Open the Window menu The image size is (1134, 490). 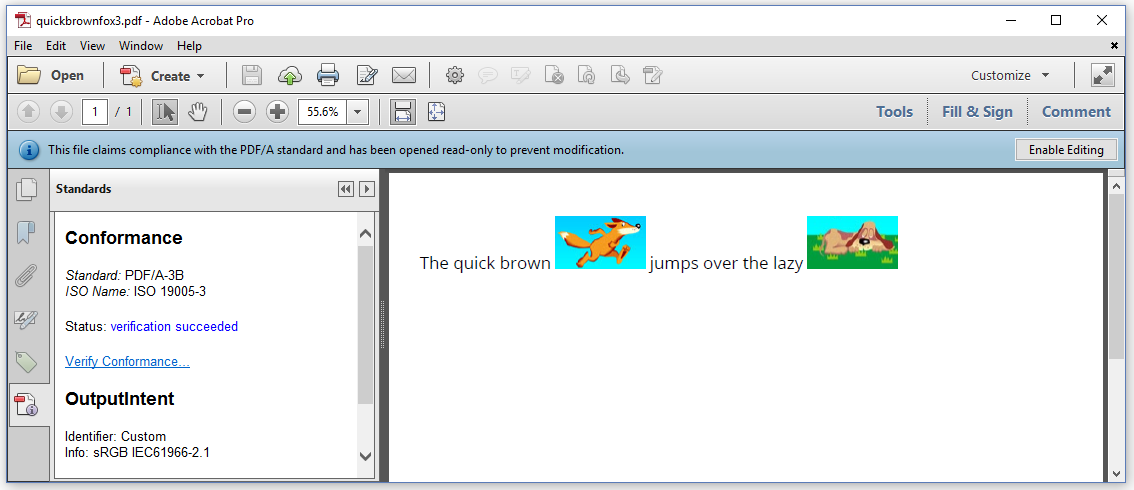(141, 46)
